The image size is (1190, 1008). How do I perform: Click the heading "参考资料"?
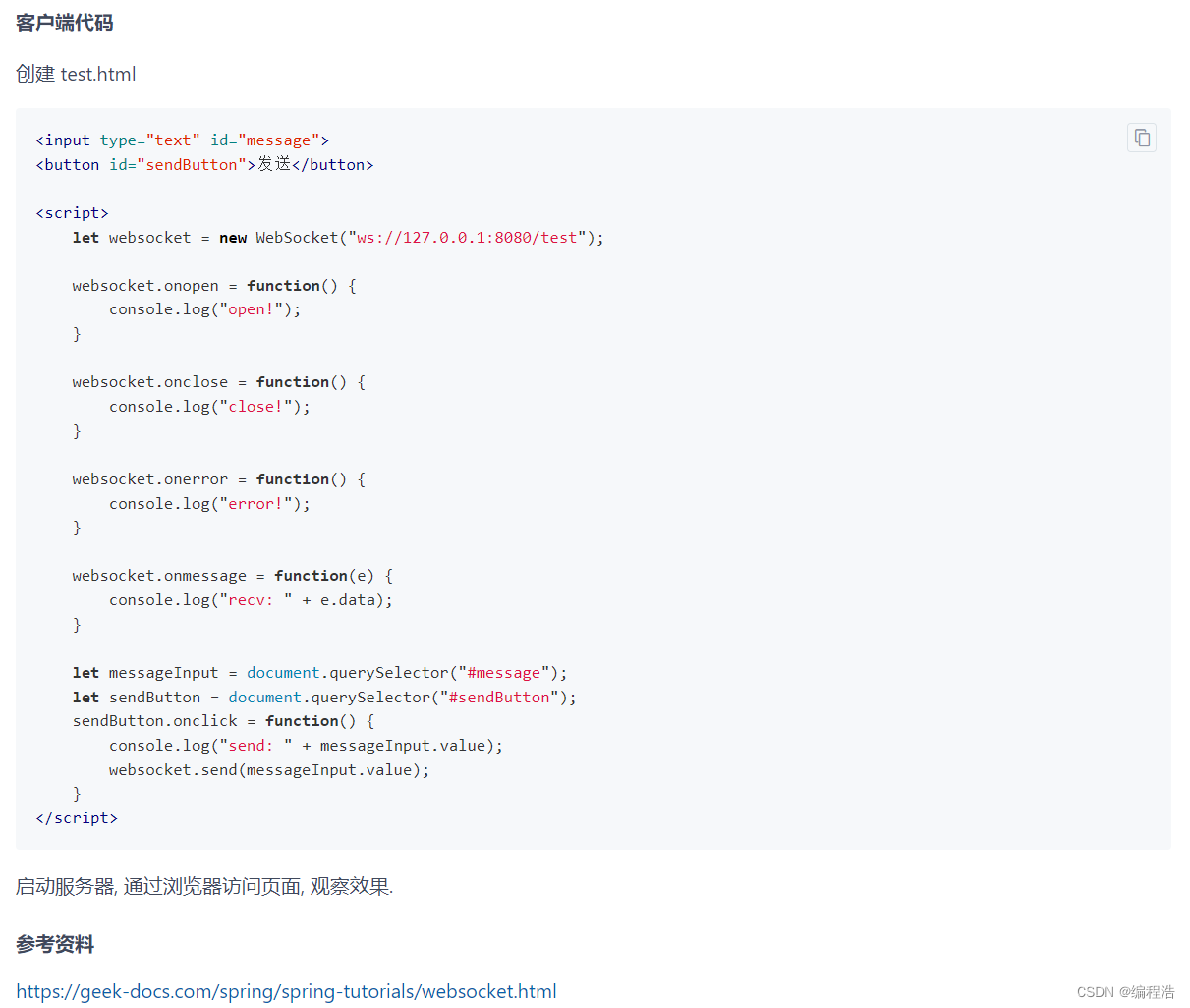point(55,944)
